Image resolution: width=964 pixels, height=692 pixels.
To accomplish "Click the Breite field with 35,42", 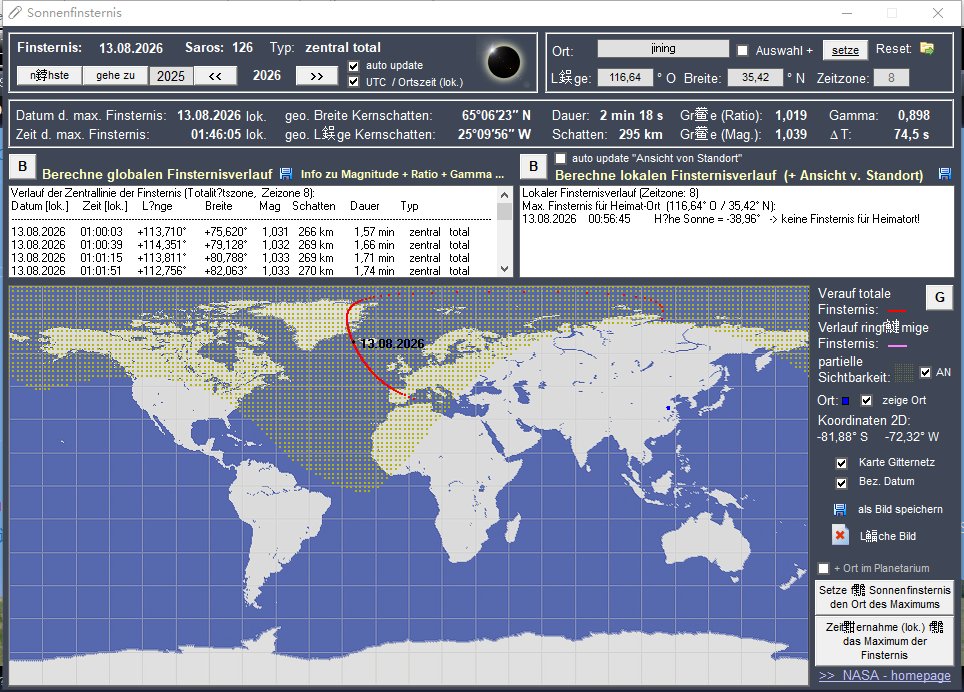I will 756,77.
